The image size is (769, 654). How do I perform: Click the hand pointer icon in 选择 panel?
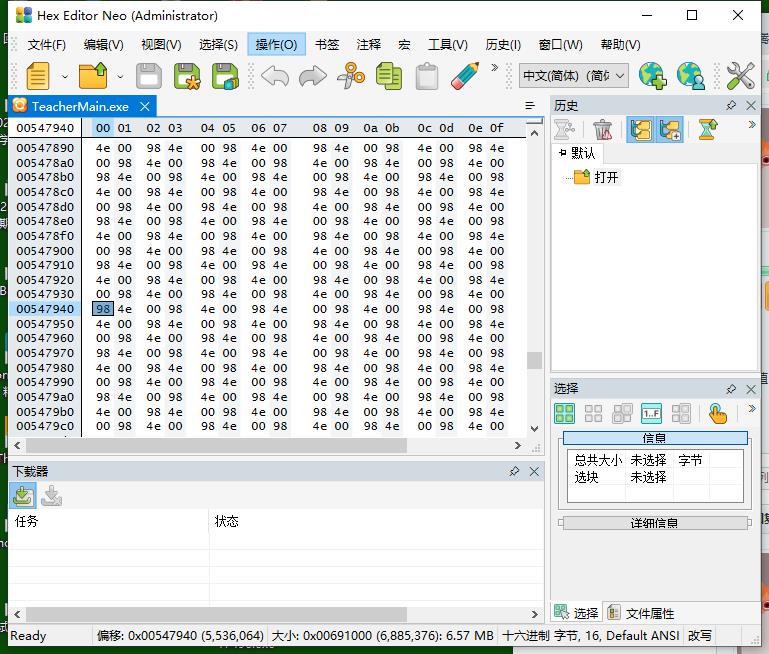[x=717, y=413]
